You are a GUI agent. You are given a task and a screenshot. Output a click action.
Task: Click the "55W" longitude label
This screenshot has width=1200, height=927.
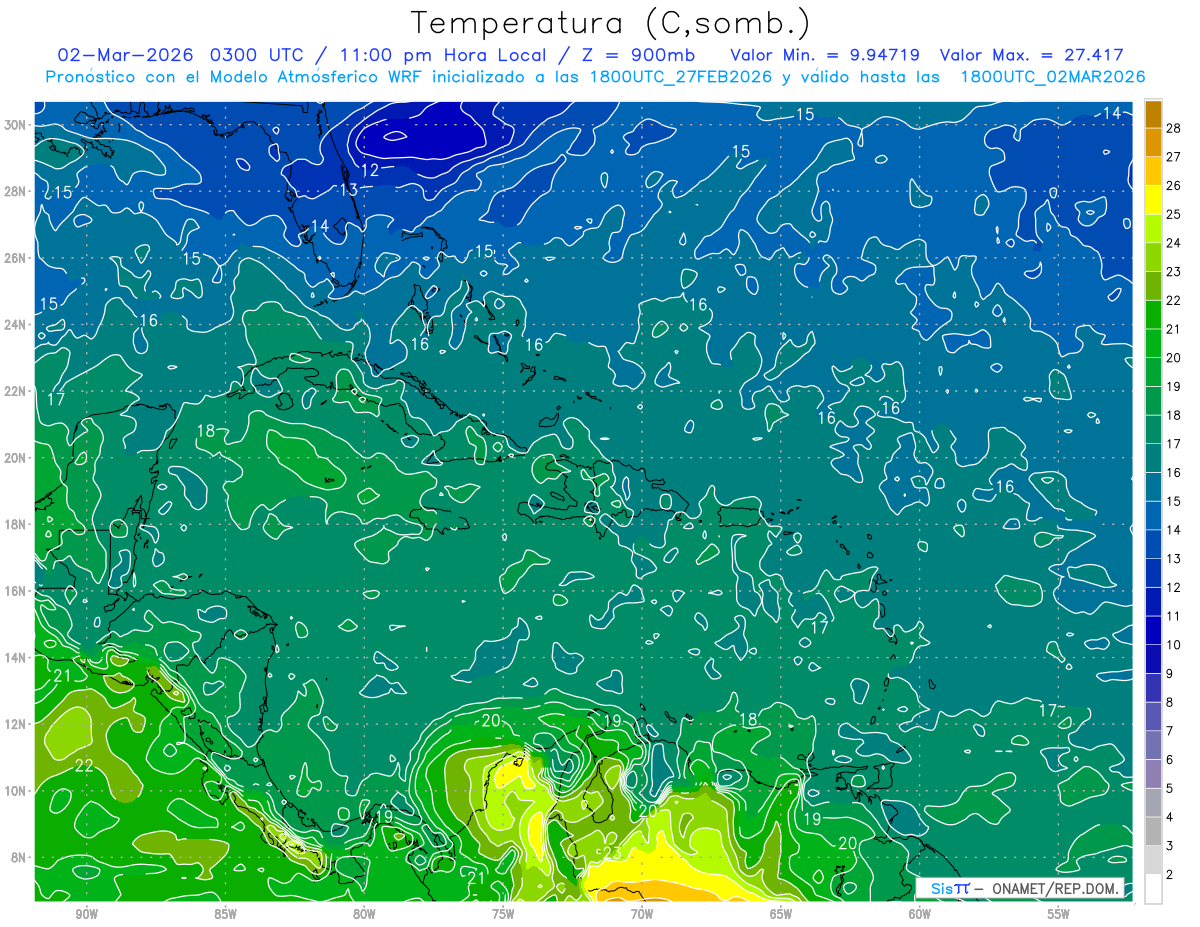(x=1059, y=914)
